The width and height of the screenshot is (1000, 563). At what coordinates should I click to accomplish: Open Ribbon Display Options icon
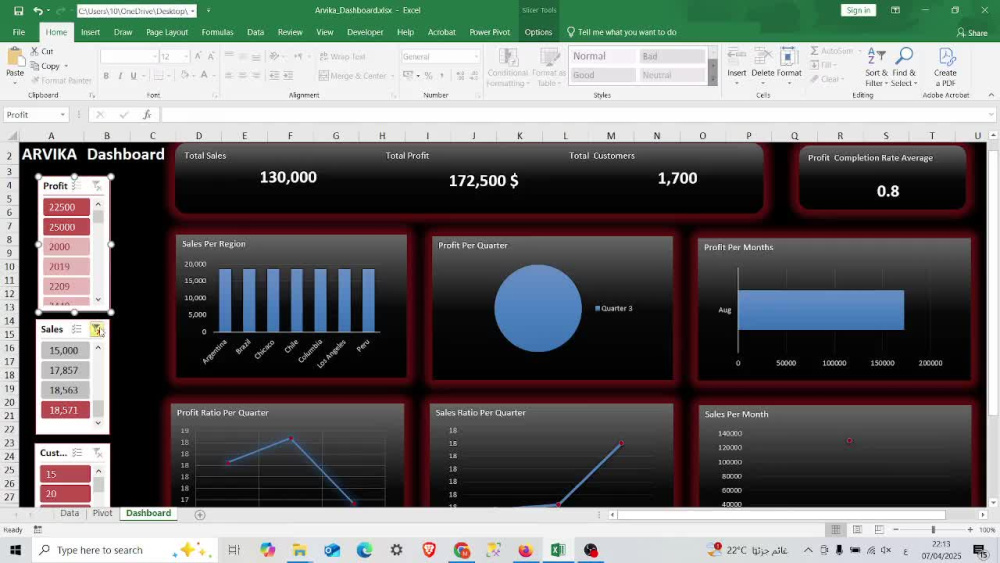895,10
